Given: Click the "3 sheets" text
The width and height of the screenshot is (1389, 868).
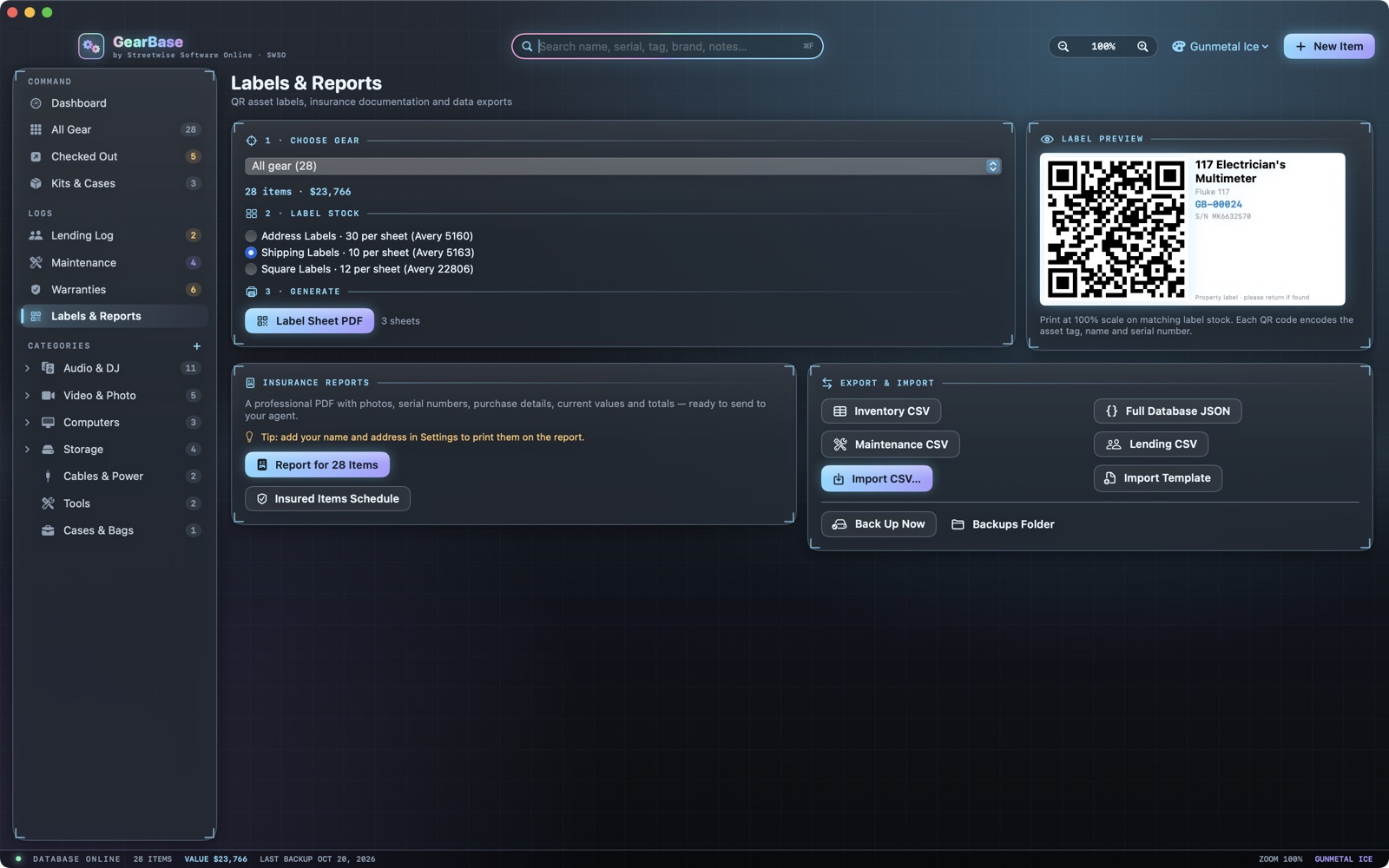Looking at the screenshot, I should [400, 321].
